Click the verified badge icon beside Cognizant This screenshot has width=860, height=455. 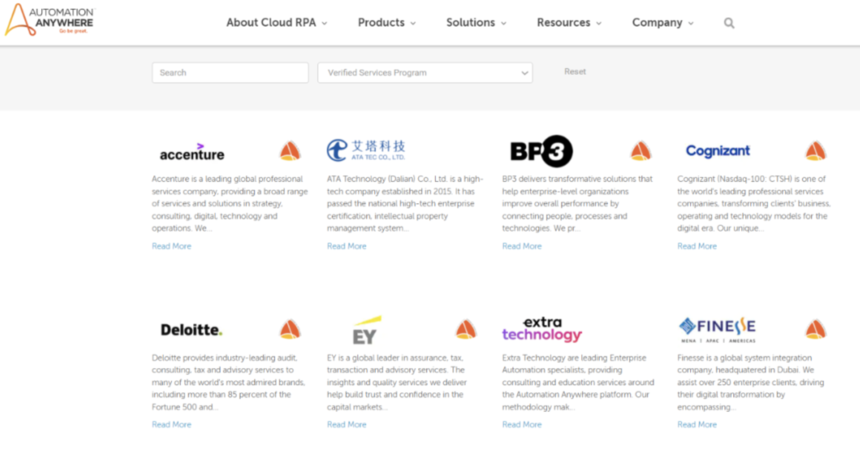click(x=816, y=151)
